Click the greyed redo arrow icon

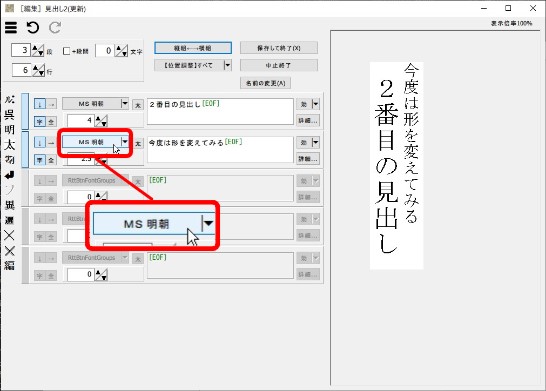(55, 28)
